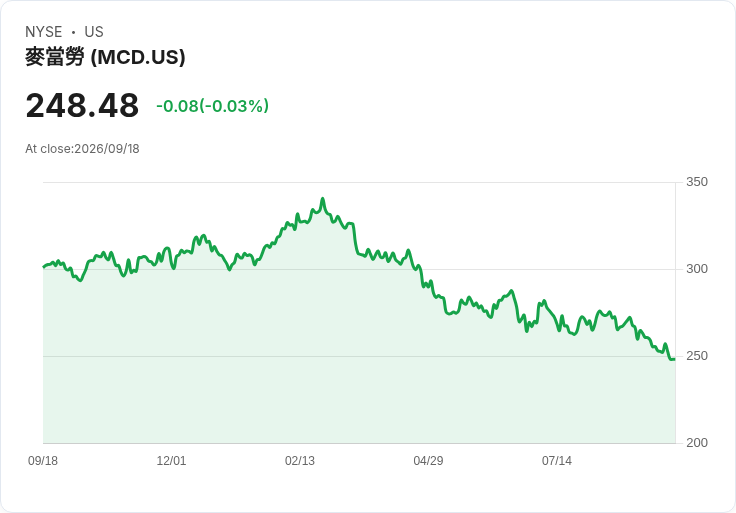Select the 07/14 x-axis date label

557,461
